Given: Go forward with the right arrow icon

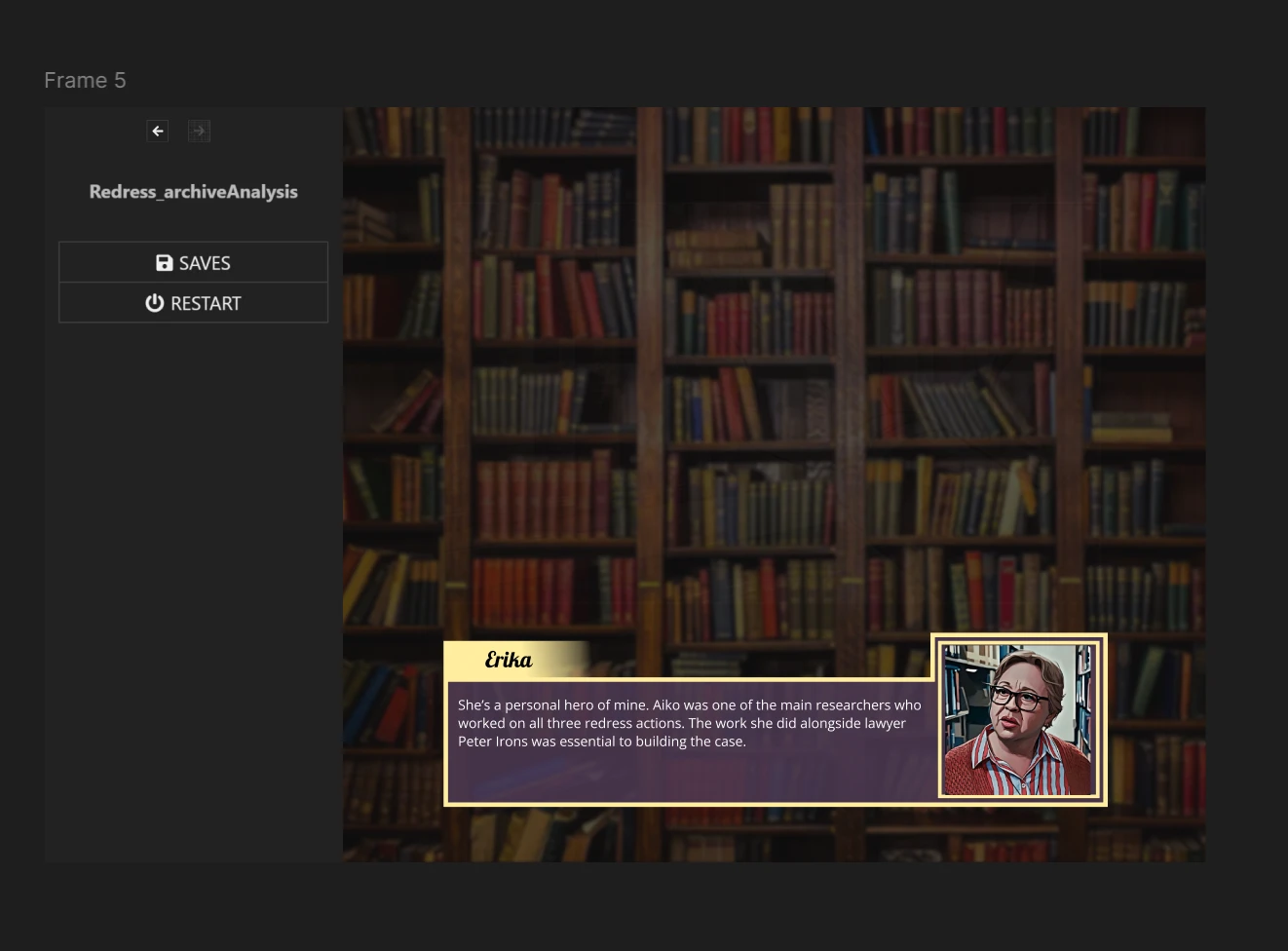Looking at the screenshot, I should 199,131.
